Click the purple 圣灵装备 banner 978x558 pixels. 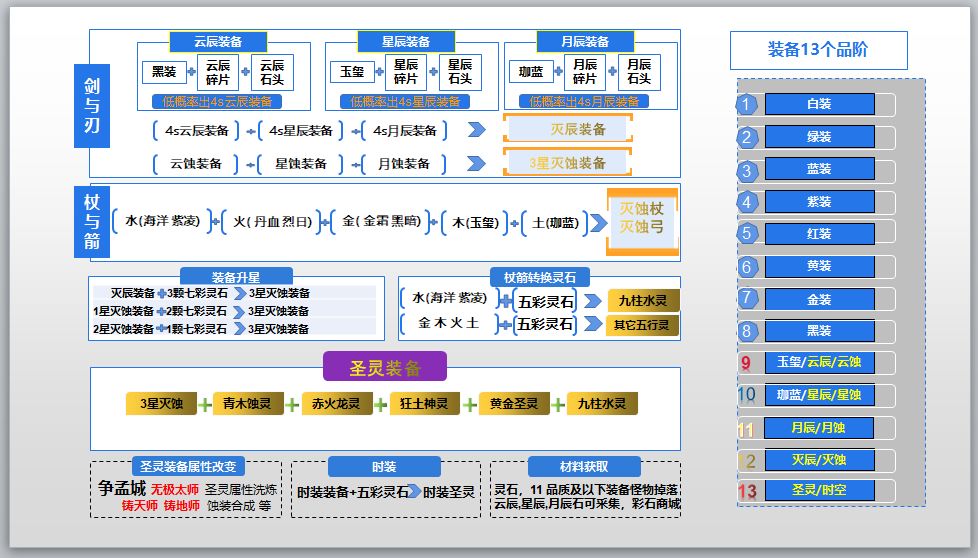click(385, 367)
